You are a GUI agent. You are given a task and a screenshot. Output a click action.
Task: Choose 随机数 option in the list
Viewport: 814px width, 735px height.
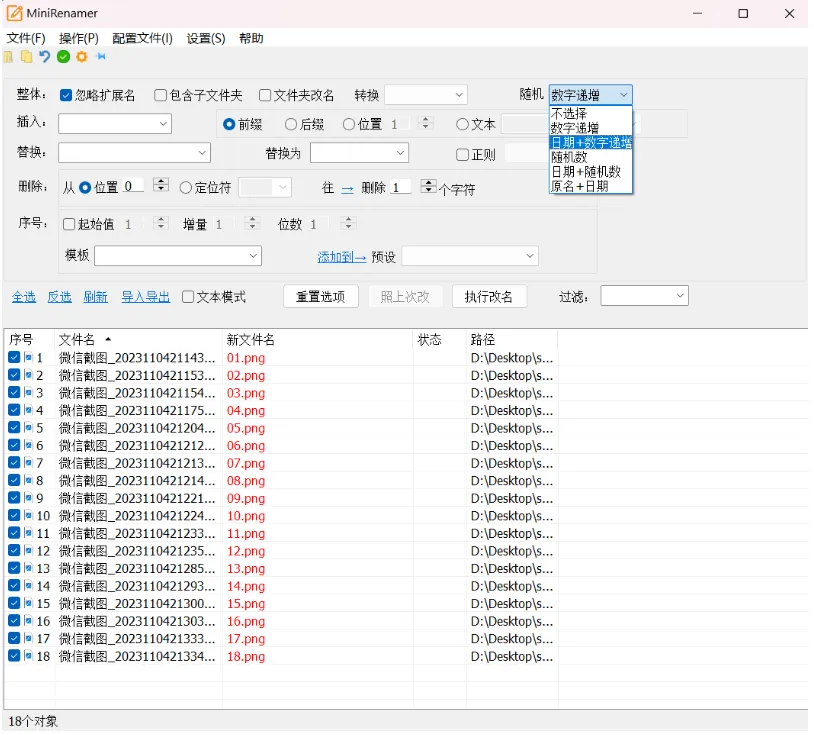click(x=590, y=157)
